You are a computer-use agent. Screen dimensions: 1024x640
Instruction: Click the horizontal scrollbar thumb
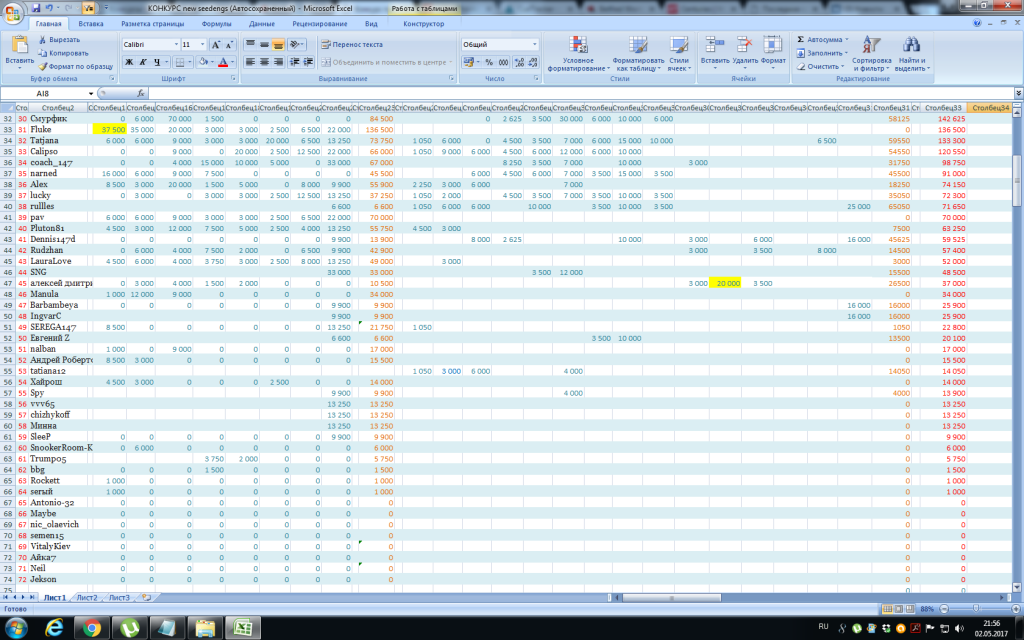(x=671, y=598)
